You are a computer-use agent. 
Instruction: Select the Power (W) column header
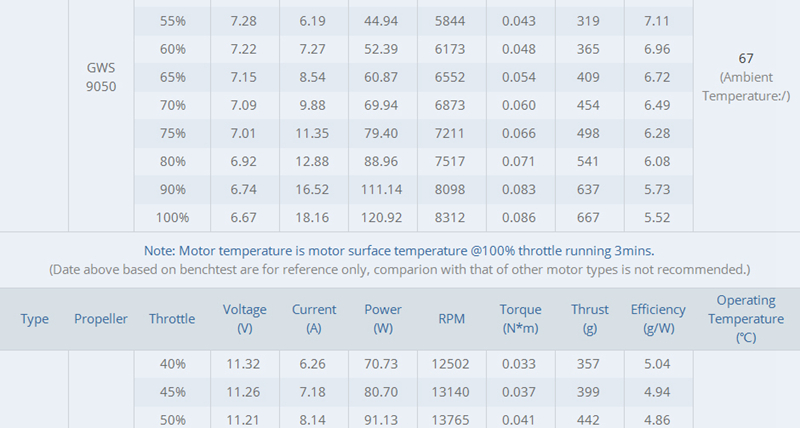tap(382, 319)
